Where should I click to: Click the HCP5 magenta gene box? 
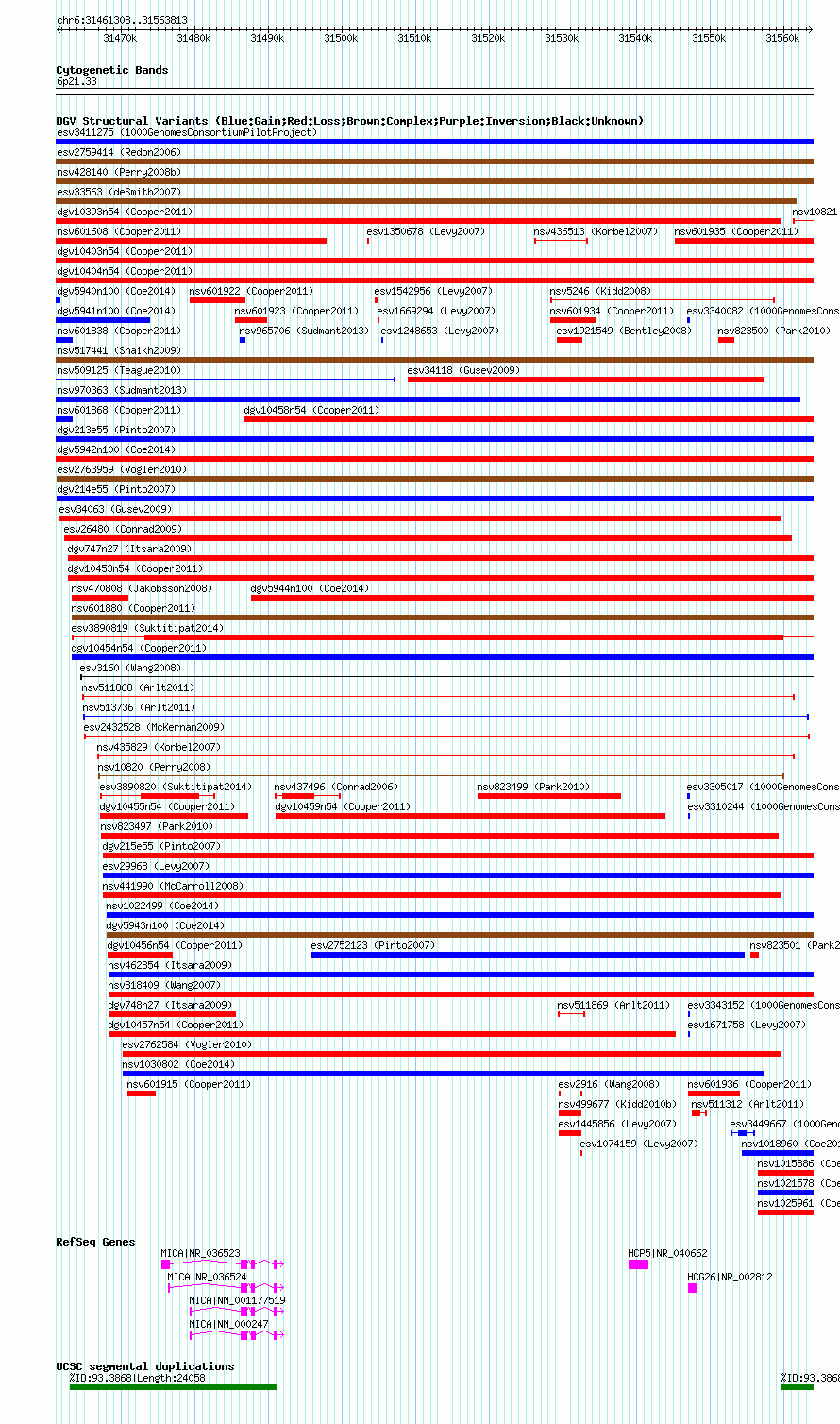click(639, 1263)
